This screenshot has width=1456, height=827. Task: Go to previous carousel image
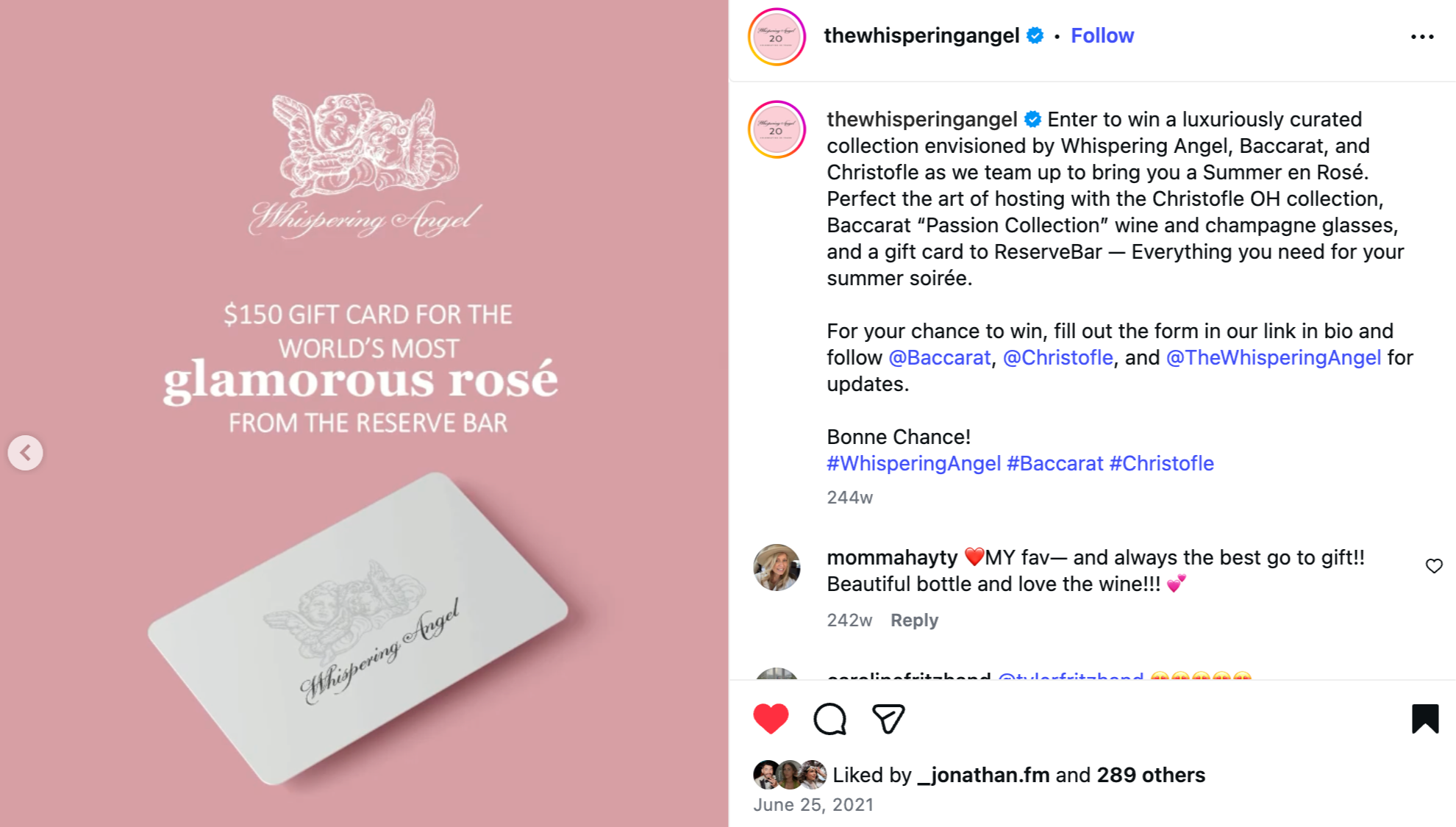click(26, 453)
